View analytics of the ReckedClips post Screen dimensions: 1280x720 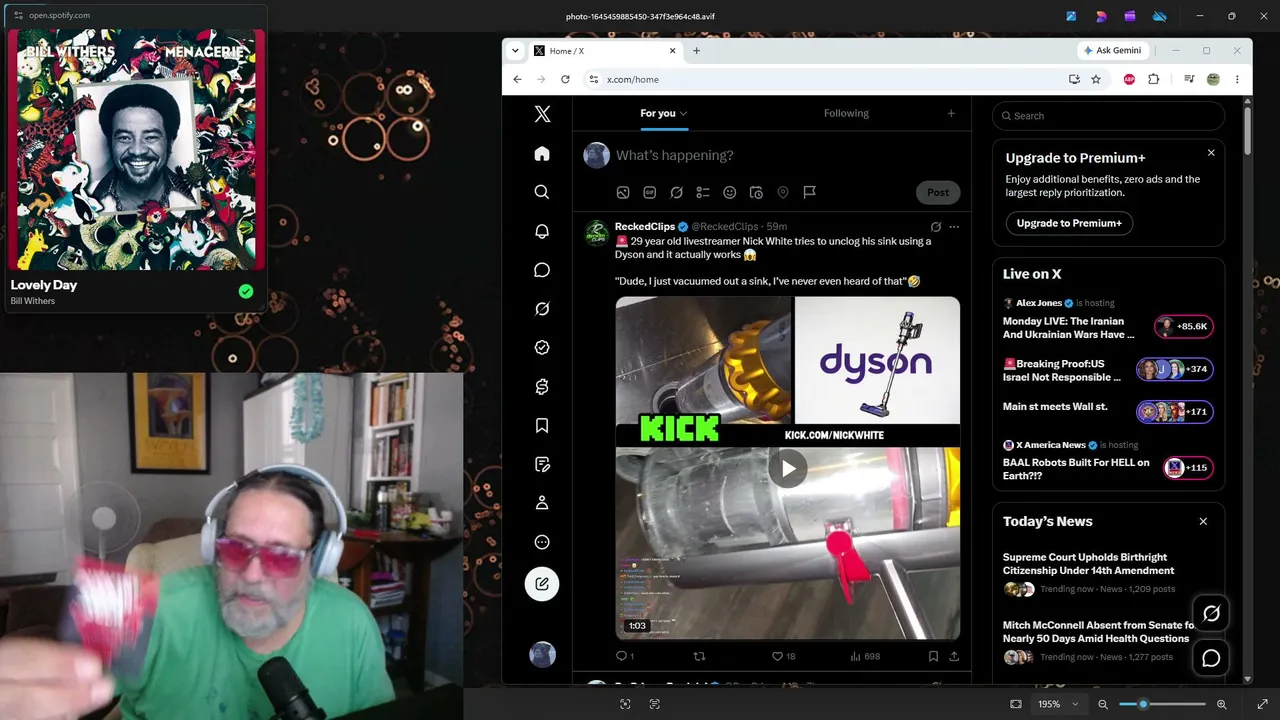pos(865,656)
